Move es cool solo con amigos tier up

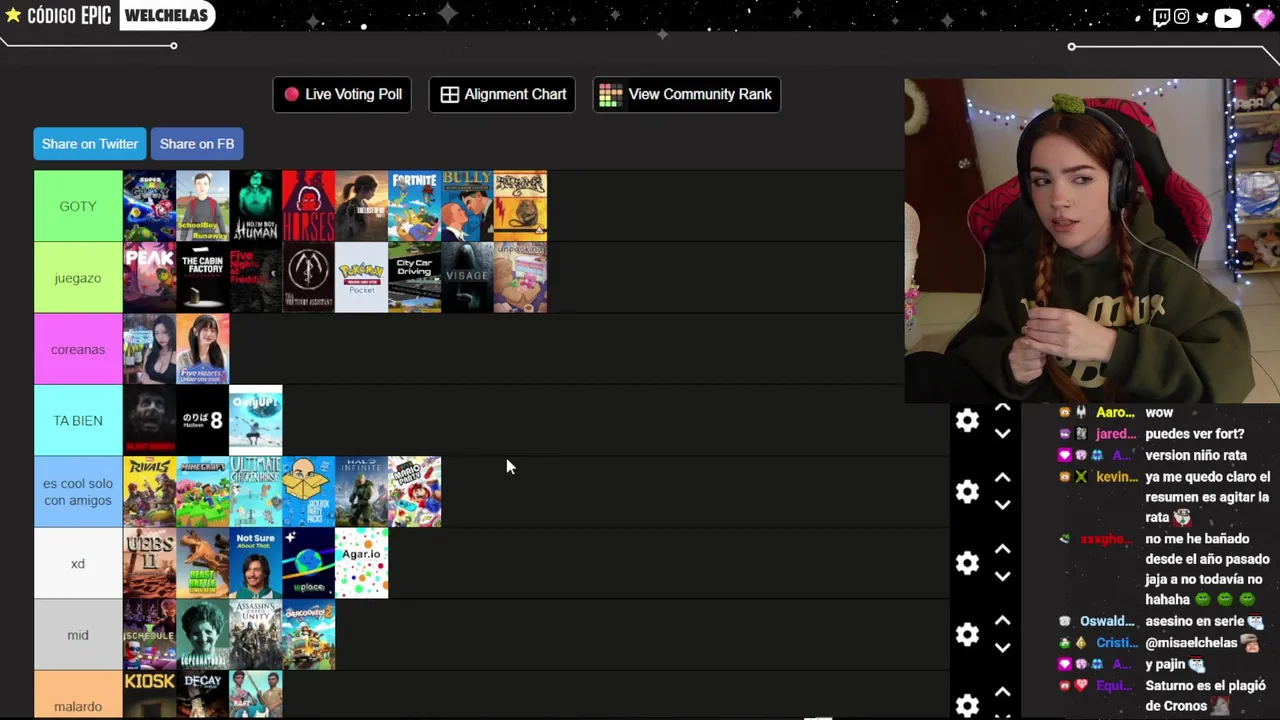coord(1002,478)
